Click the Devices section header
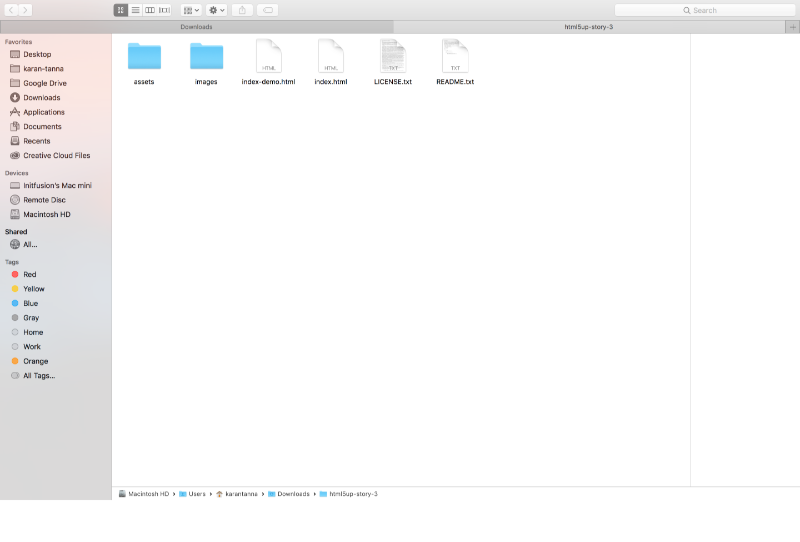Image resolution: width=800 pixels, height=542 pixels. [17, 173]
